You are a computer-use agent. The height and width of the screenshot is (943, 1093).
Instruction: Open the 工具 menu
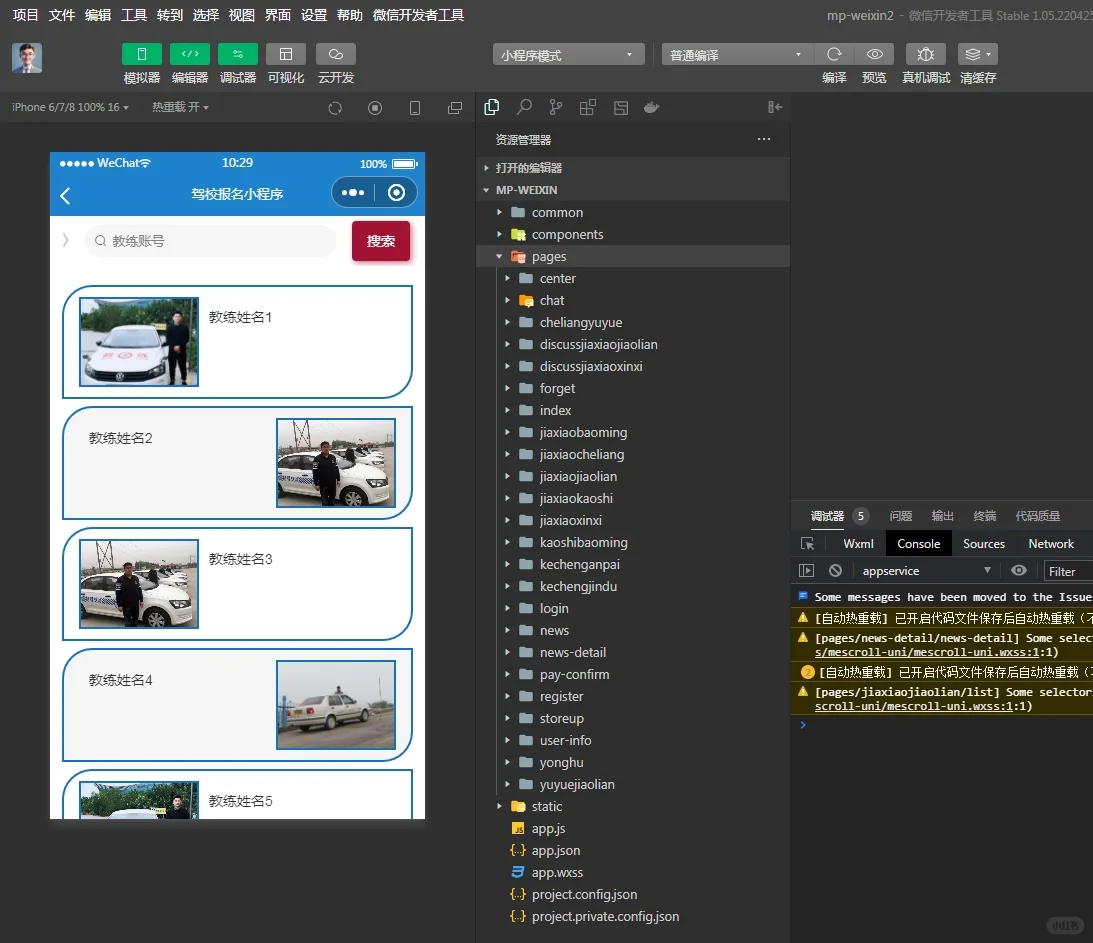(134, 15)
